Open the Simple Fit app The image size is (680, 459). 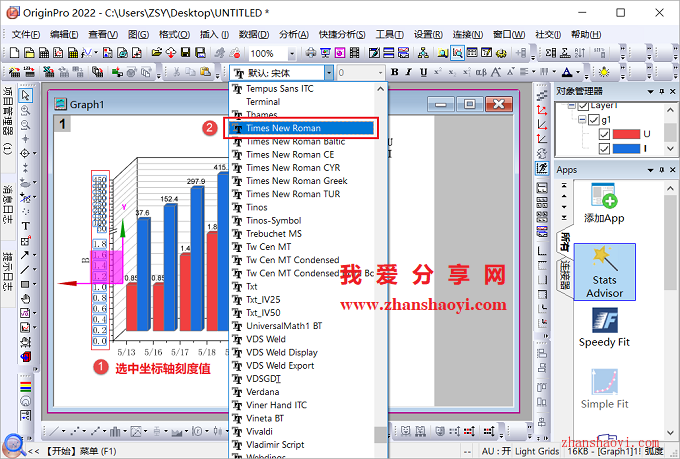[605, 389]
